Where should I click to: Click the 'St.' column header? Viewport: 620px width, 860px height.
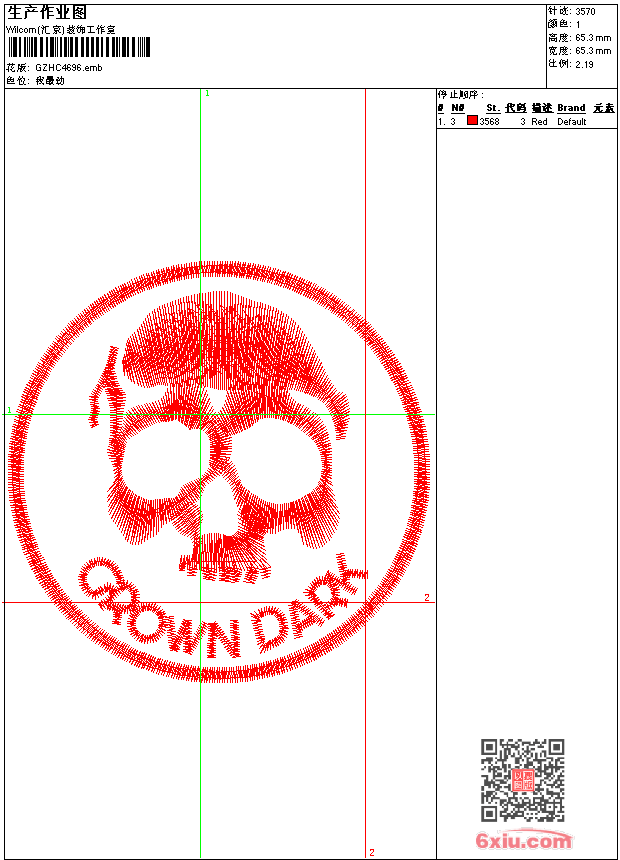(x=492, y=108)
